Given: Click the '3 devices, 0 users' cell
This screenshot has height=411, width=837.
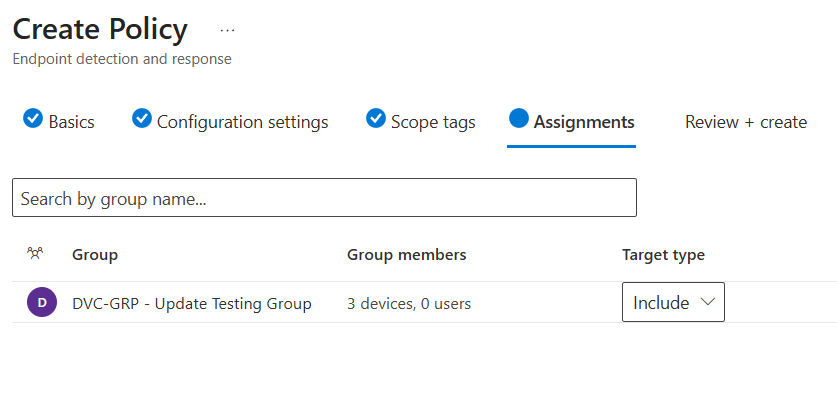Looking at the screenshot, I should click(x=409, y=303).
